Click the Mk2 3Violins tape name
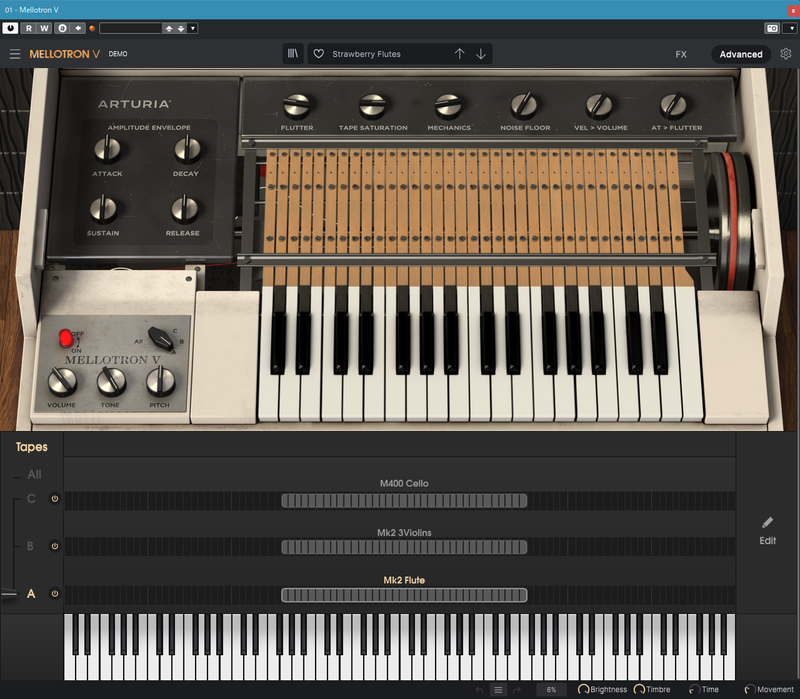 coord(404,532)
